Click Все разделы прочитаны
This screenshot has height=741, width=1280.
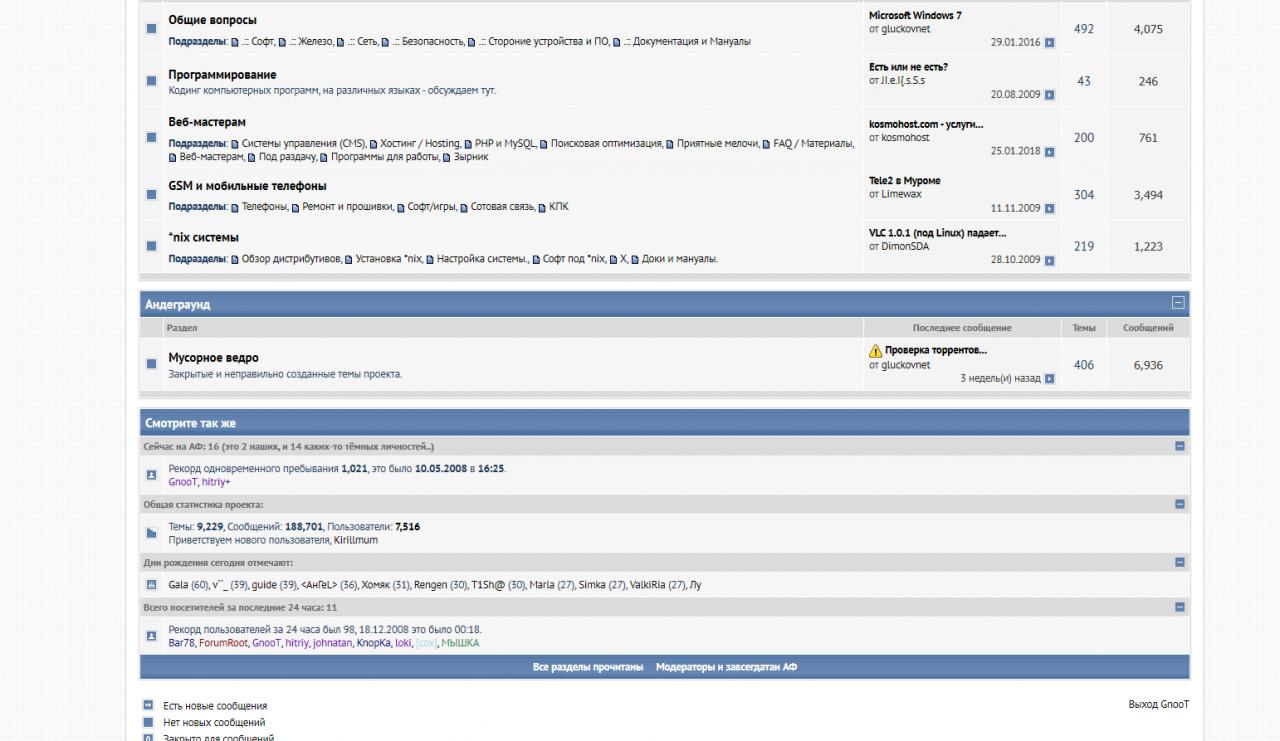588,667
